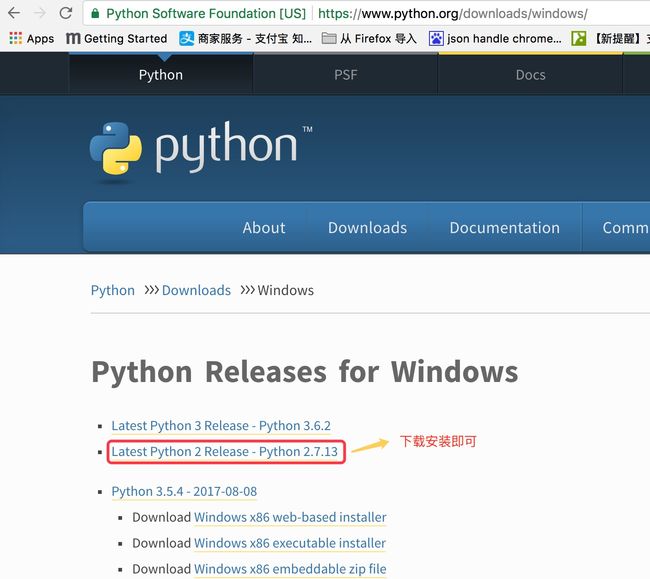
Task: Switch to the Docs top tab
Action: click(531, 75)
